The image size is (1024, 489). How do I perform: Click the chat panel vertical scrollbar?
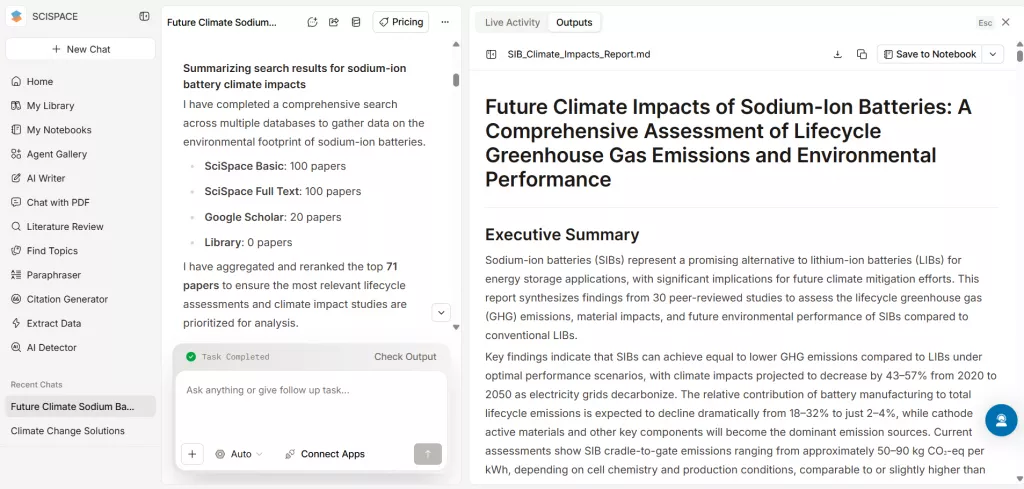coord(456,80)
